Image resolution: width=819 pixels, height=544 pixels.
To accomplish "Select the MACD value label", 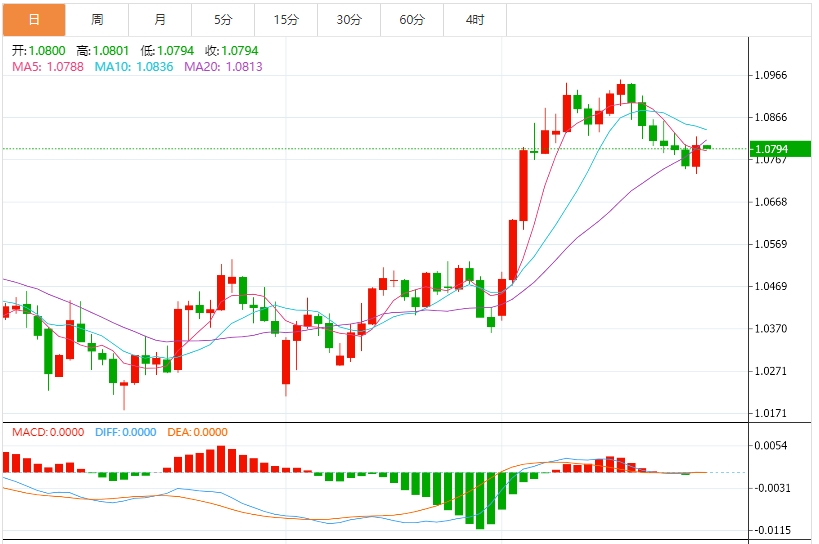I will pos(47,432).
